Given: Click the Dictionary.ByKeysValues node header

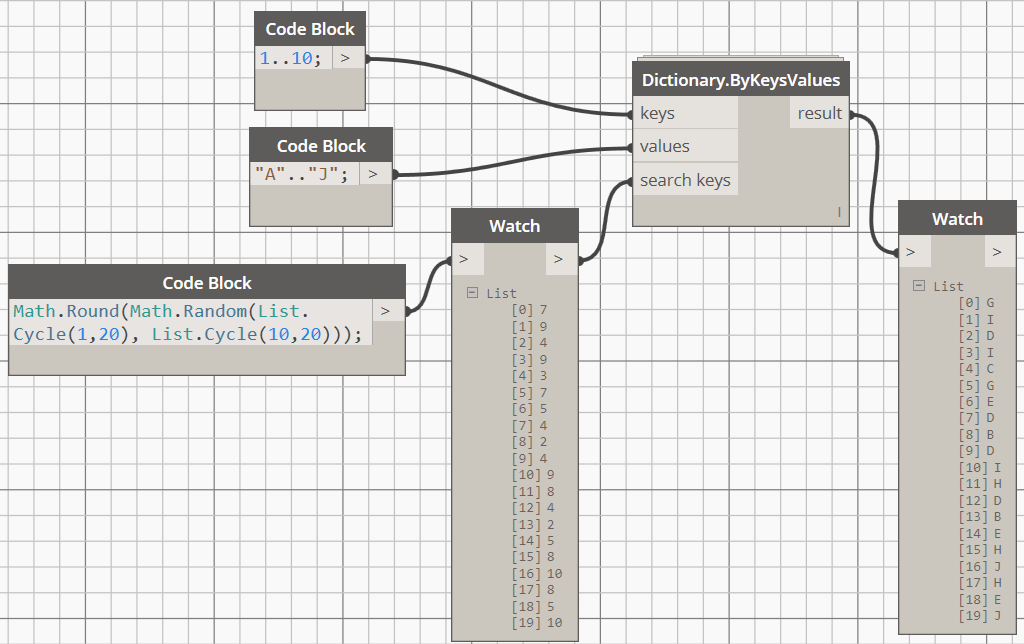Looking at the screenshot, I should pyautogui.click(x=740, y=79).
